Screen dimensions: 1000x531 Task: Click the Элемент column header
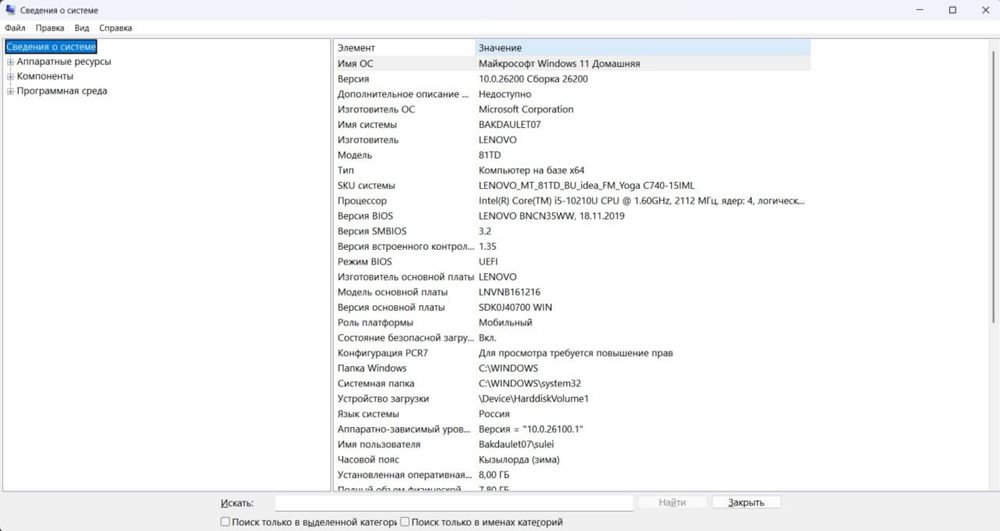pyautogui.click(x=404, y=48)
